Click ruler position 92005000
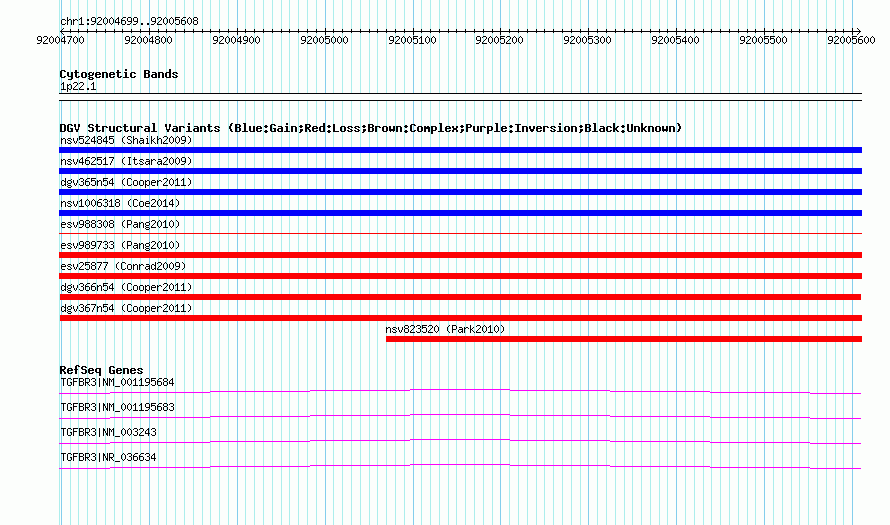The height and width of the screenshot is (525, 890). click(324, 40)
